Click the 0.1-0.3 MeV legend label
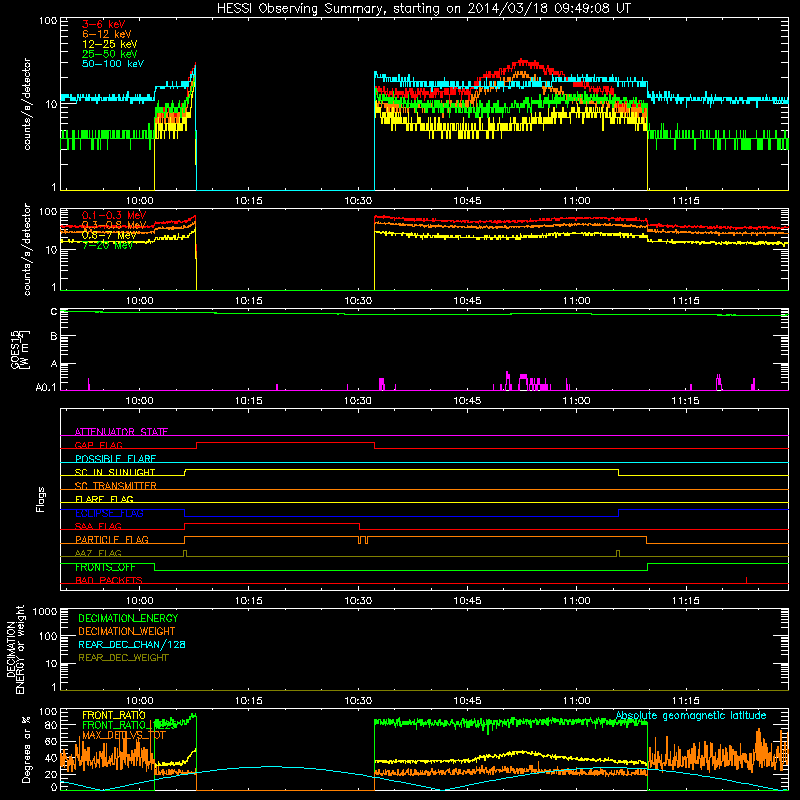The image size is (800, 800). point(114,216)
